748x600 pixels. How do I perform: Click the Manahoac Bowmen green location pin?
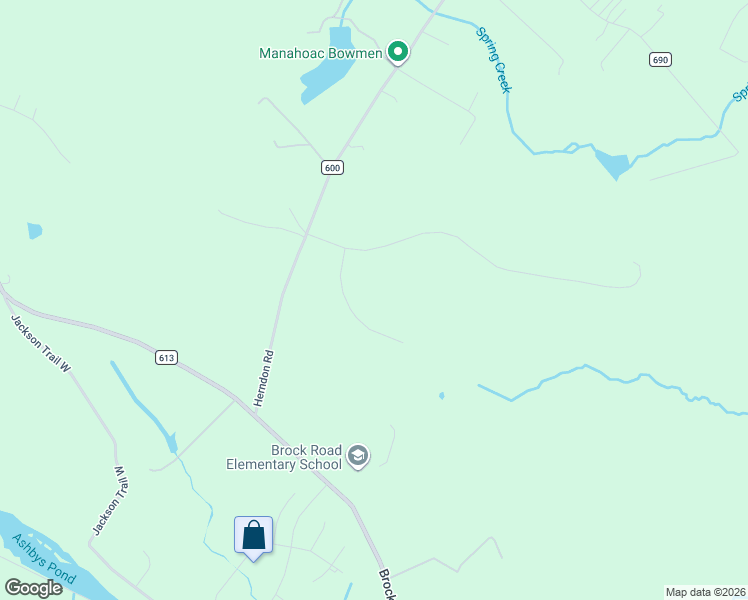click(x=397, y=52)
